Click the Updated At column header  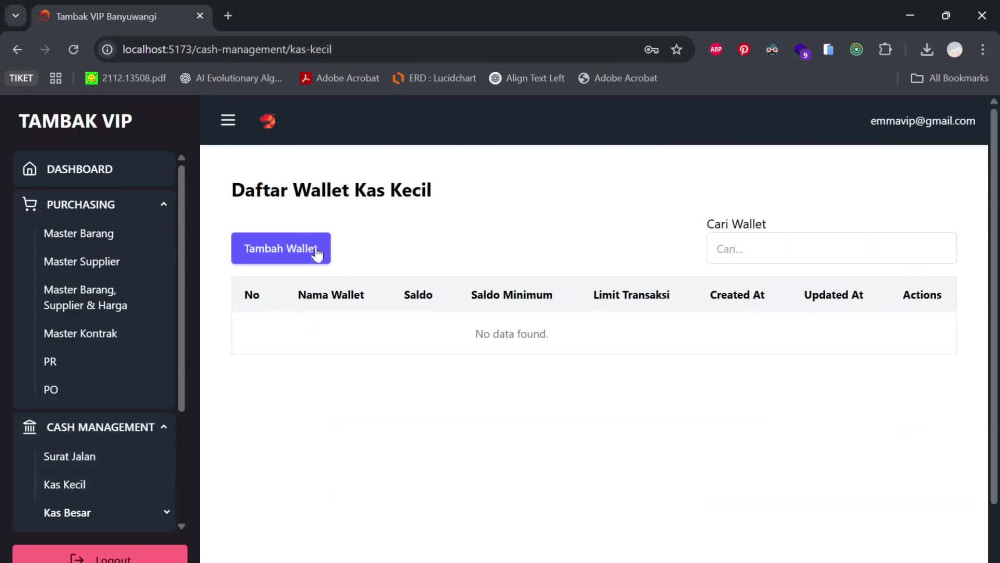[x=834, y=295]
